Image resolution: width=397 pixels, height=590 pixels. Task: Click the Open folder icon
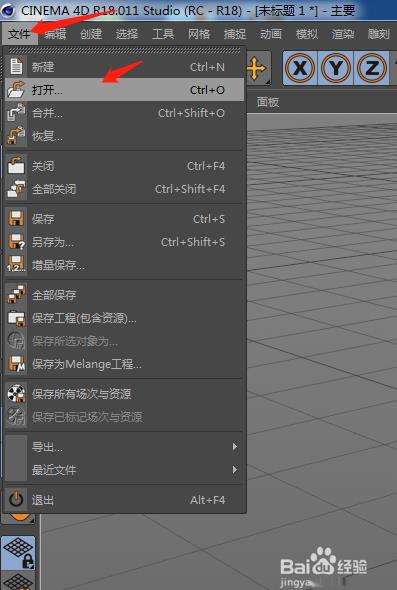pos(16,90)
